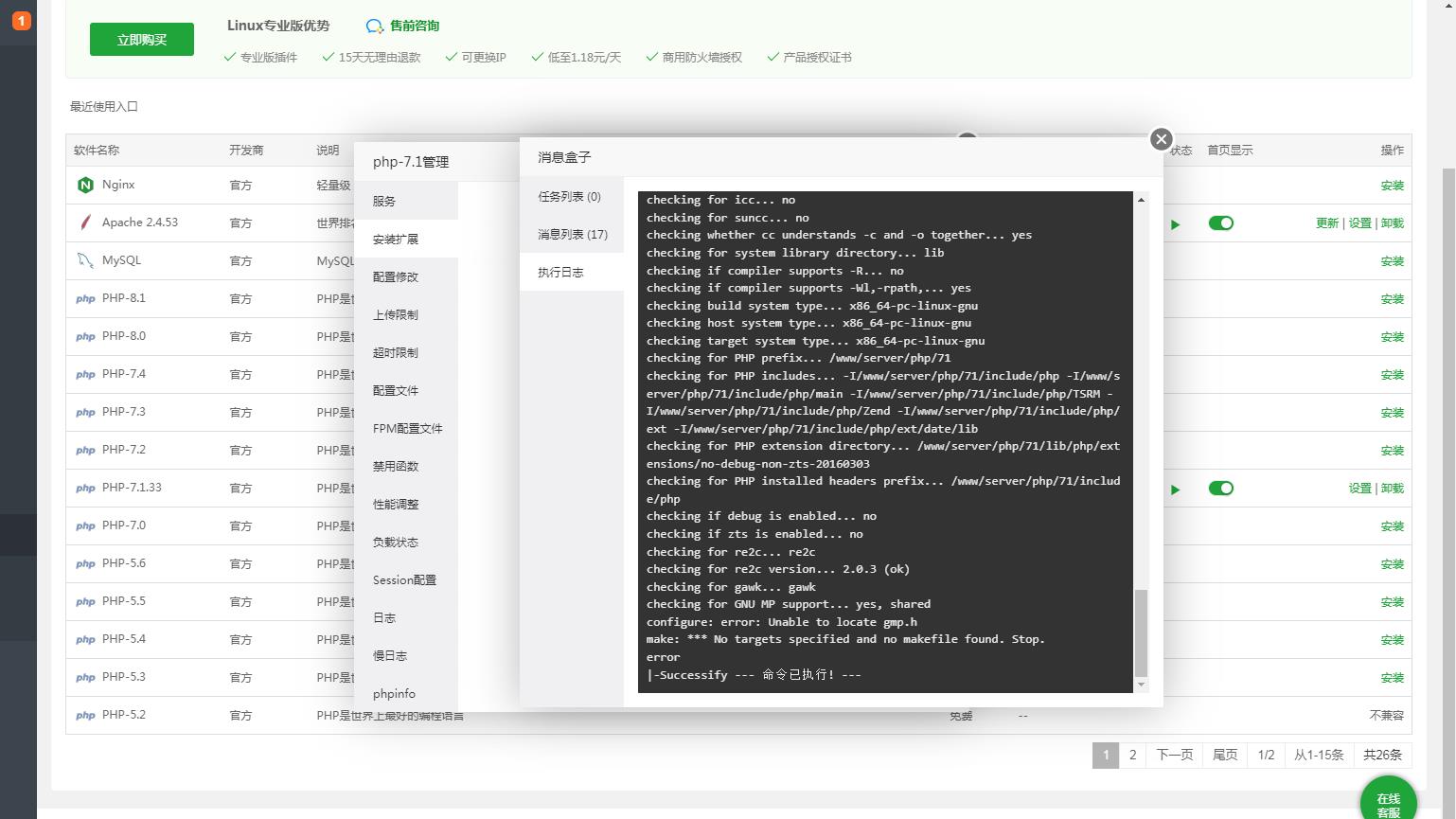This screenshot has width=1456, height=819.
Task: Click the PHP-7.2 php icon
Action: click(85, 450)
